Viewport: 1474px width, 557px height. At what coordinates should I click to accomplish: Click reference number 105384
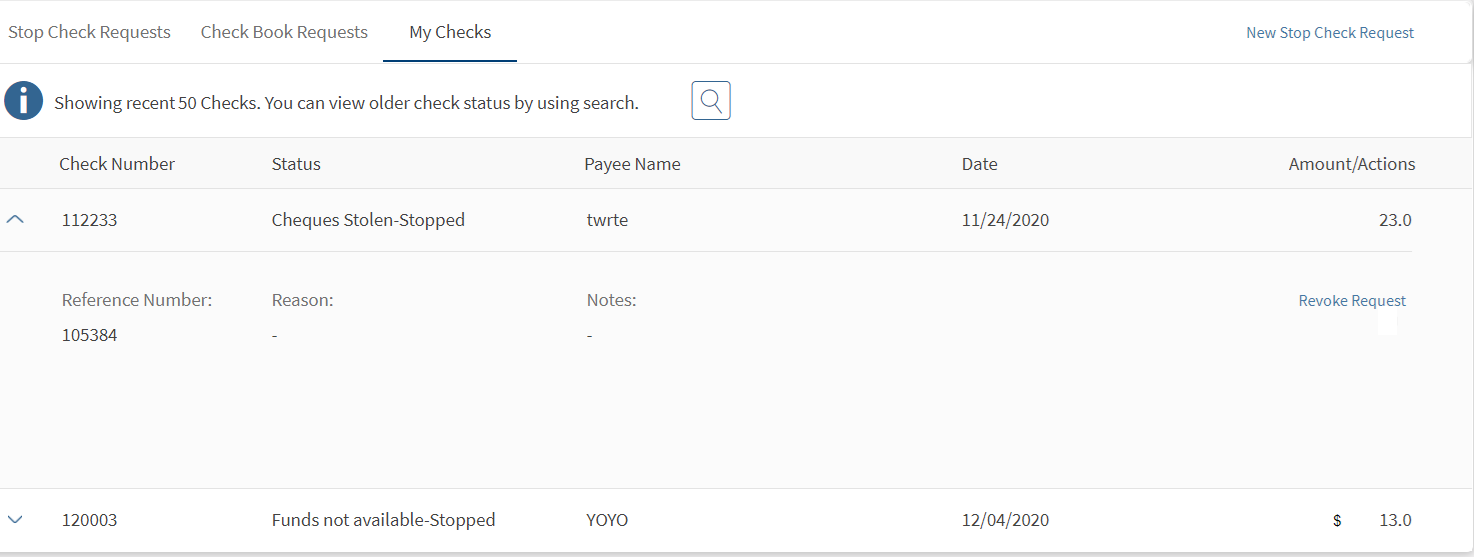coord(89,335)
